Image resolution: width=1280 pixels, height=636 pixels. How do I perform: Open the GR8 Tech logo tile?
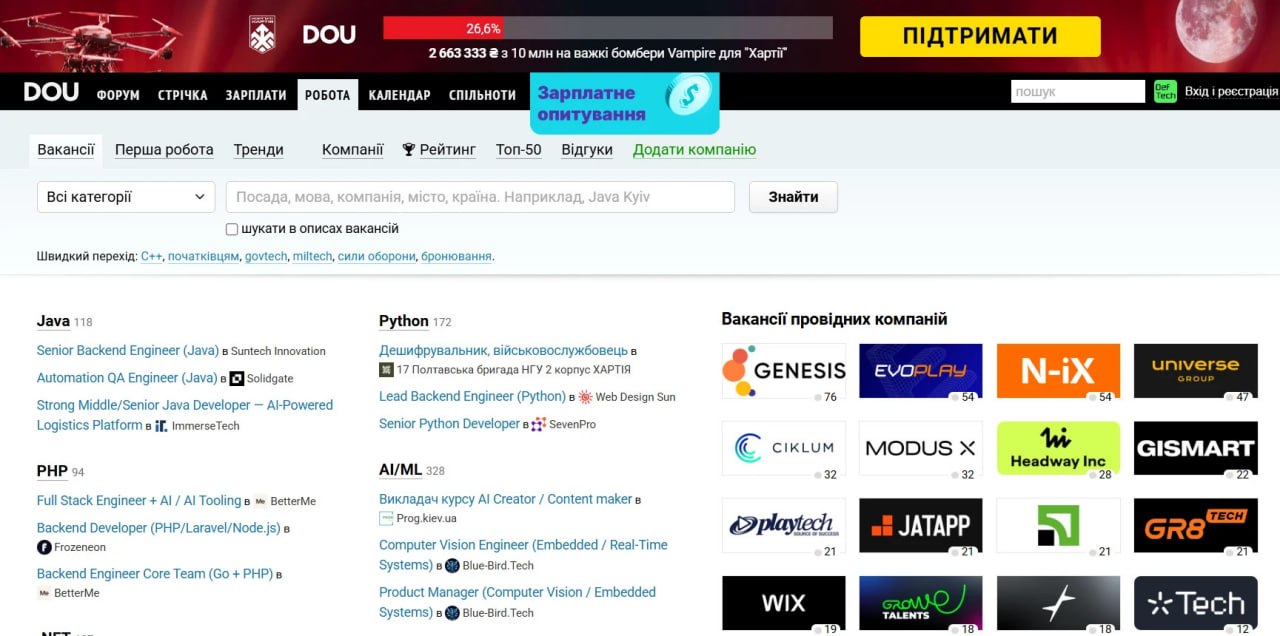[1195, 525]
